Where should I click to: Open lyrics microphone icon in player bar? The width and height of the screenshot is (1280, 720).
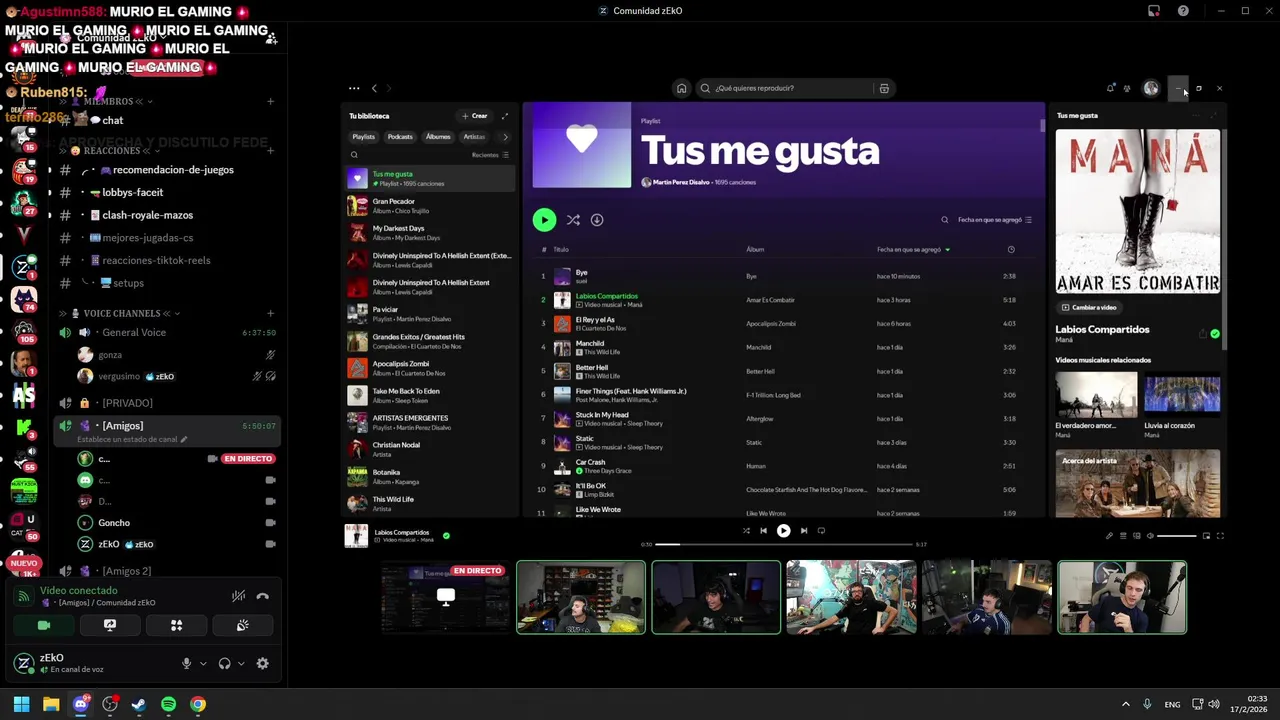1109,536
